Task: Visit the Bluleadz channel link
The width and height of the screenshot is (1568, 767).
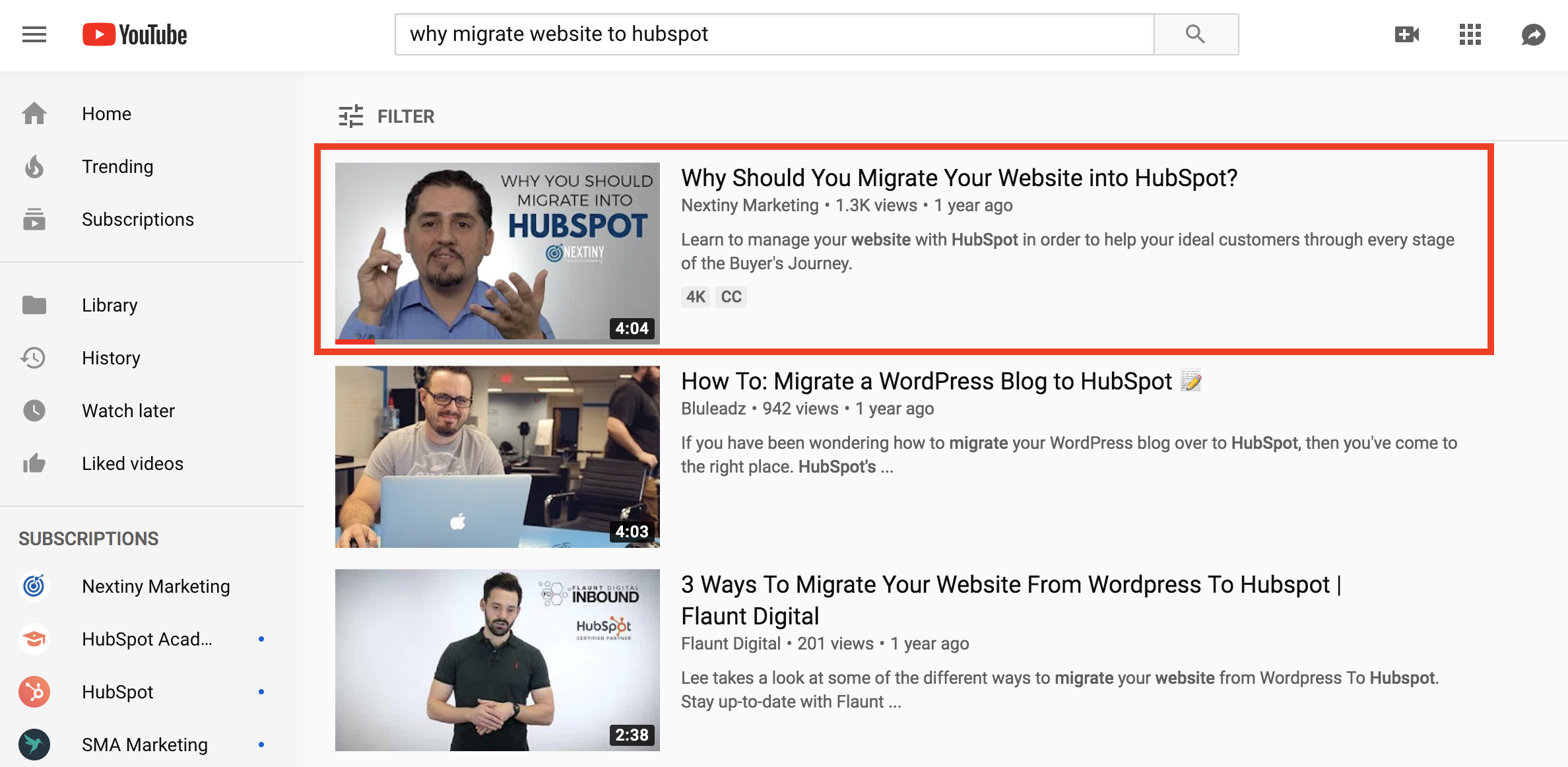Action: point(713,409)
